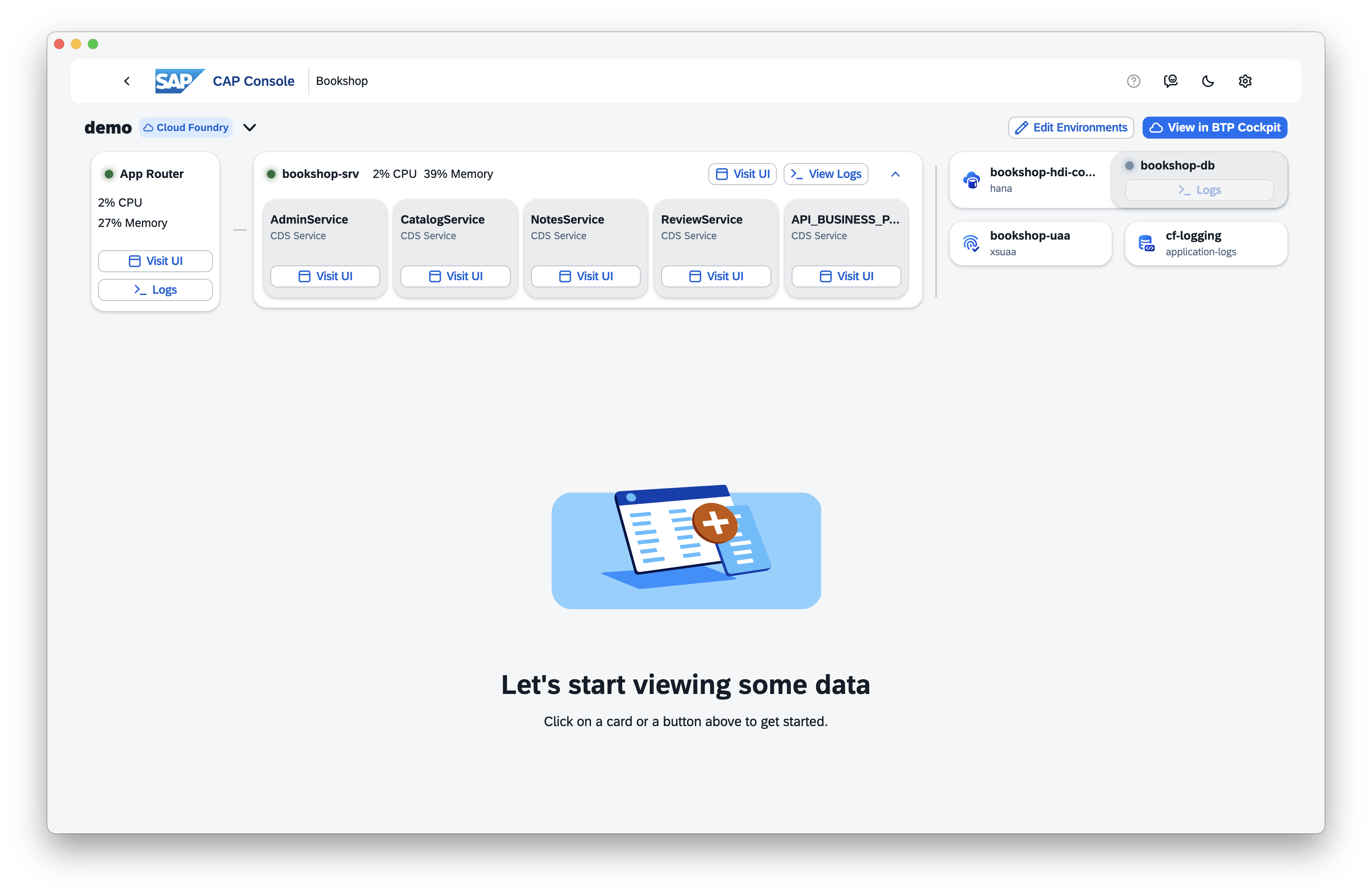Collapse the bookshop-srv services panel
The image size is (1372, 896).
[x=895, y=174]
